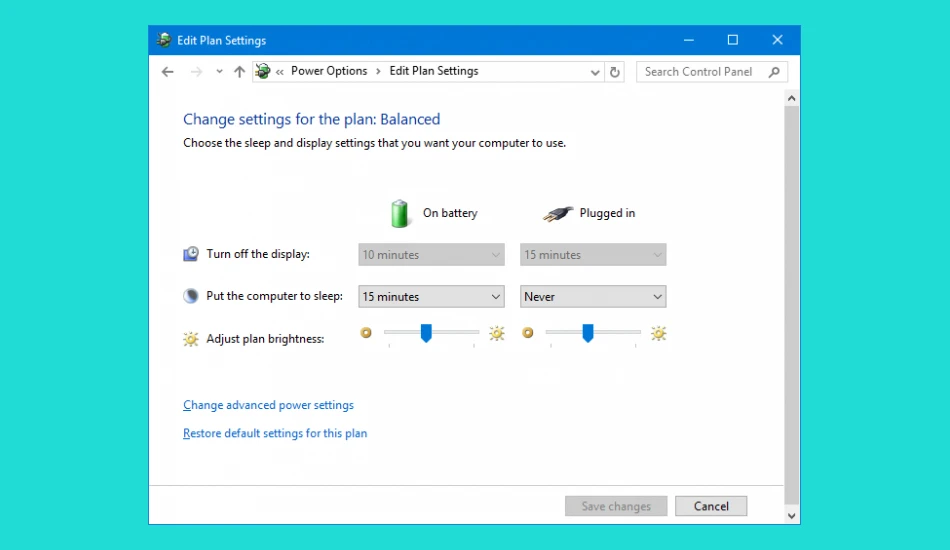950x550 pixels.
Task: Click the scrollbar up arrow
Action: 791,98
